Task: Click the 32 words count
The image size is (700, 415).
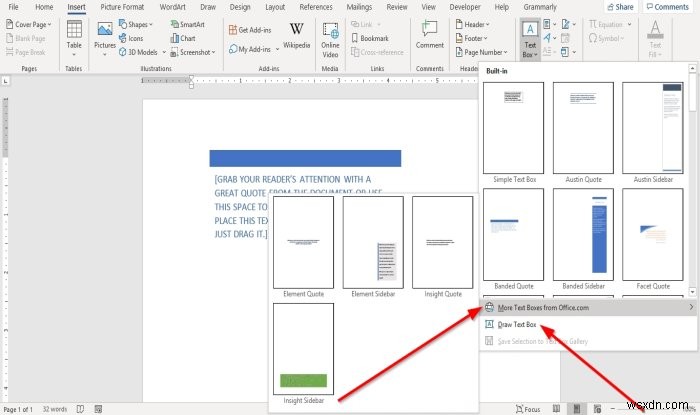Action: (x=54, y=409)
